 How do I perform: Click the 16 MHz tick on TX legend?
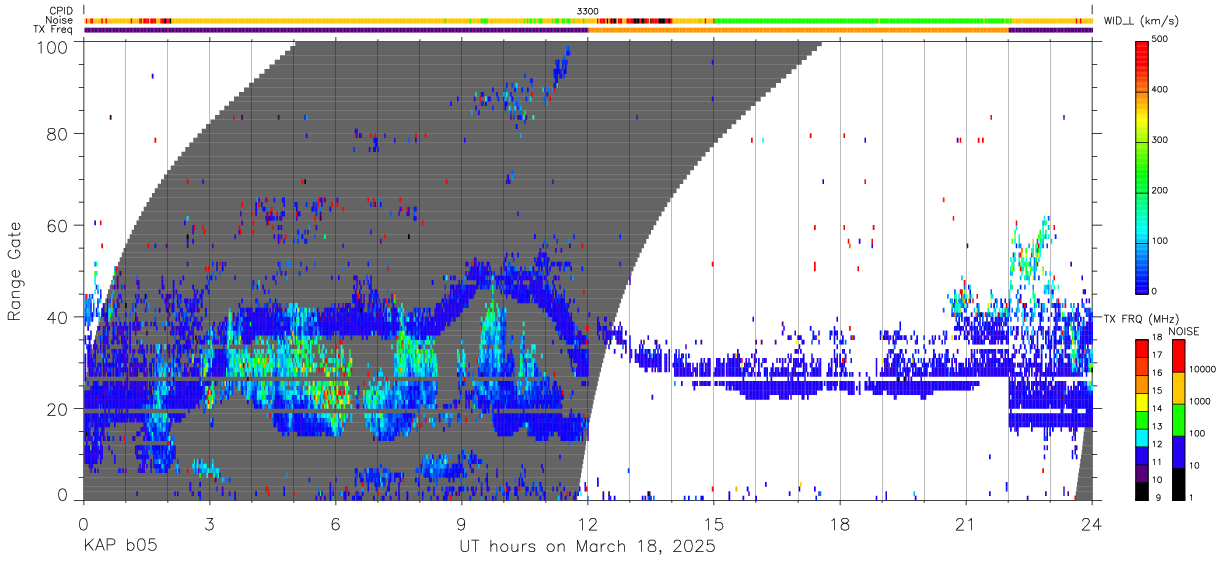pyautogui.click(x=1158, y=373)
